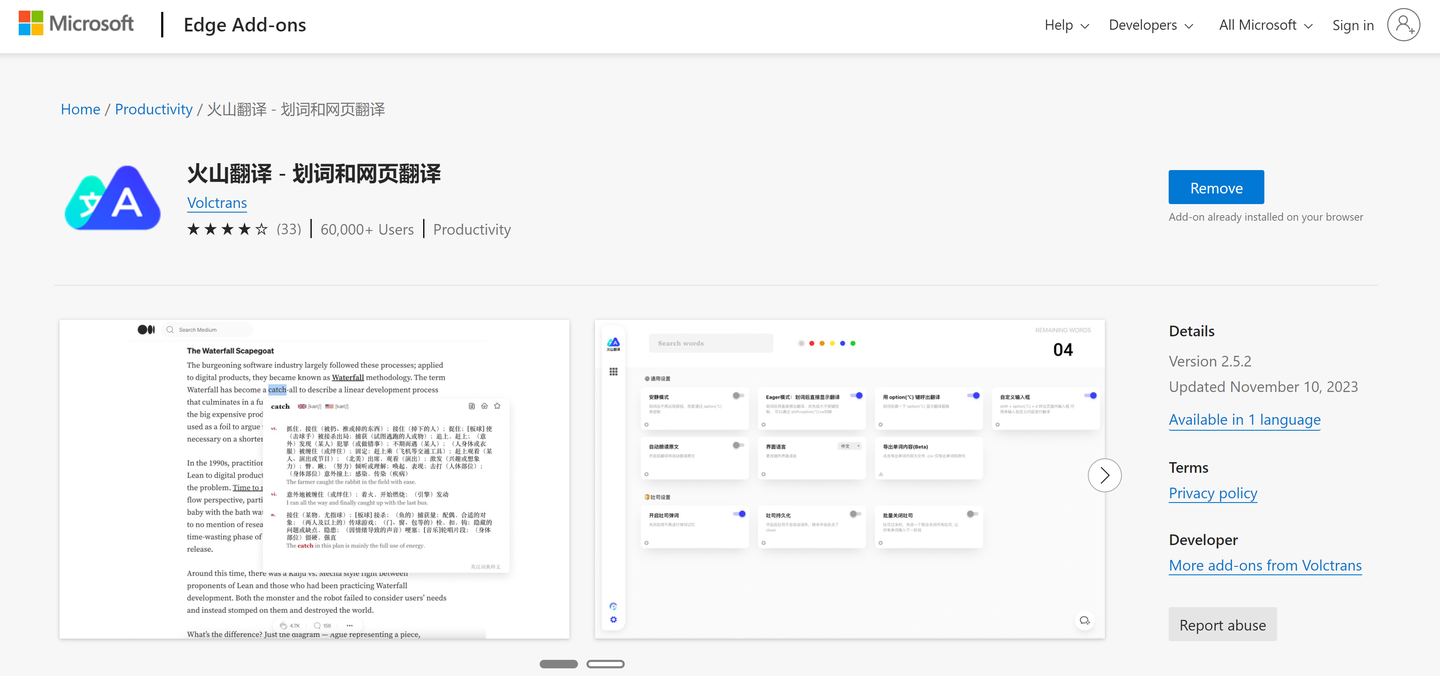Image resolution: width=1440 pixels, height=676 pixels.
Task: Open the grid apps icon in the sidebar
Action: click(613, 373)
